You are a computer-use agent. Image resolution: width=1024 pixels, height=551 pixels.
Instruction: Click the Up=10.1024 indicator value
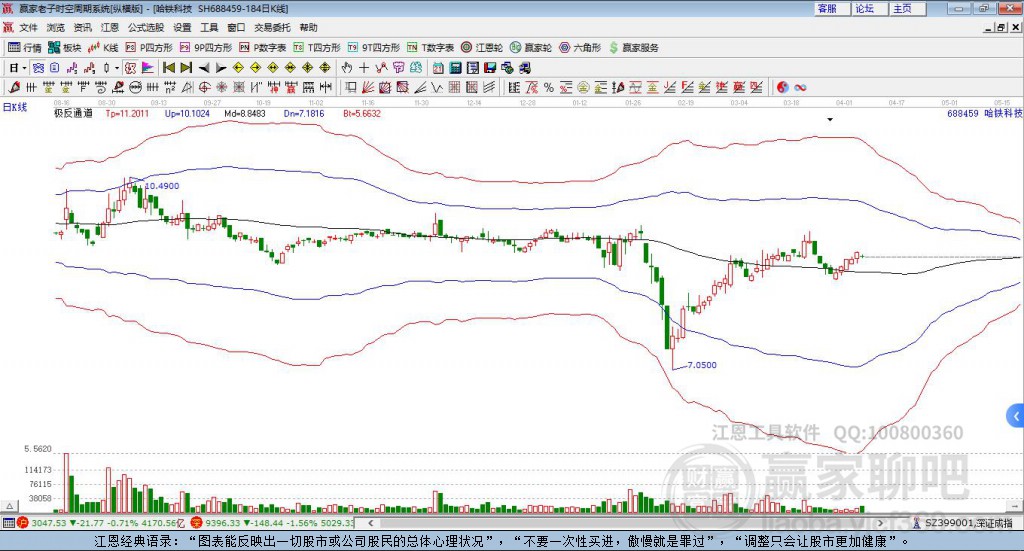click(x=187, y=113)
